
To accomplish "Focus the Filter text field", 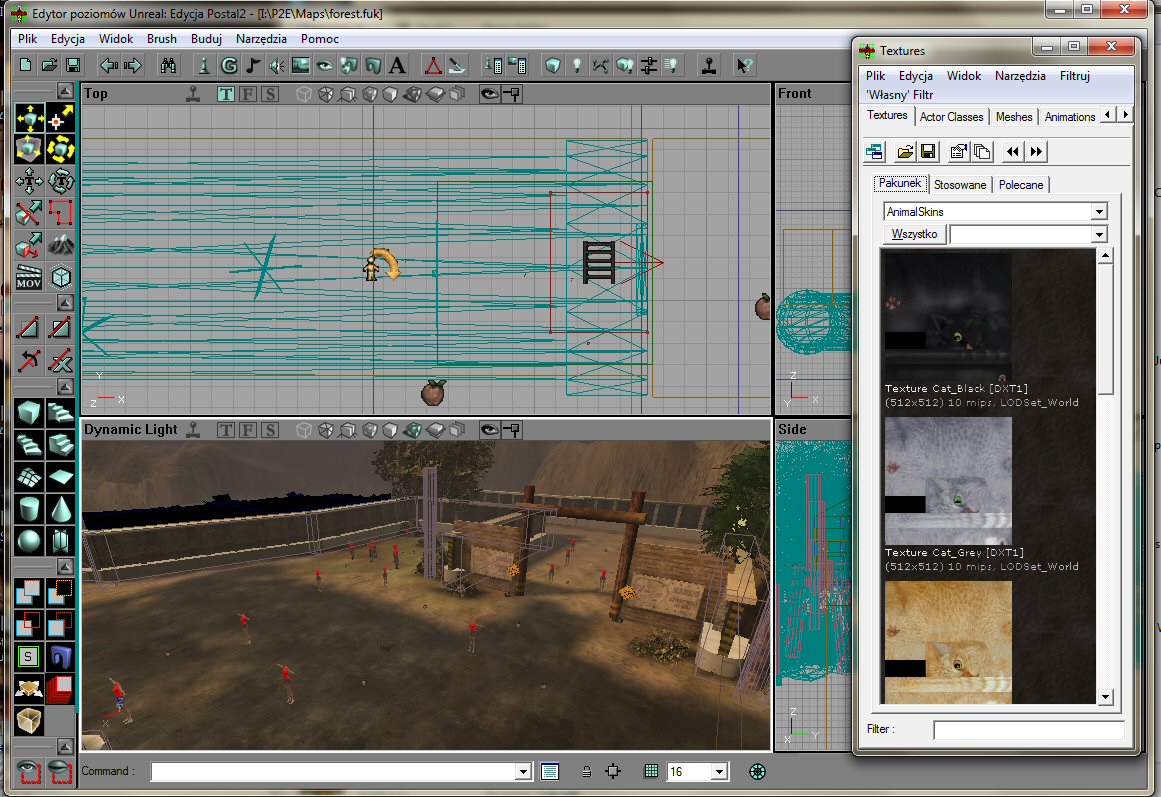I will pos(1028,730).
